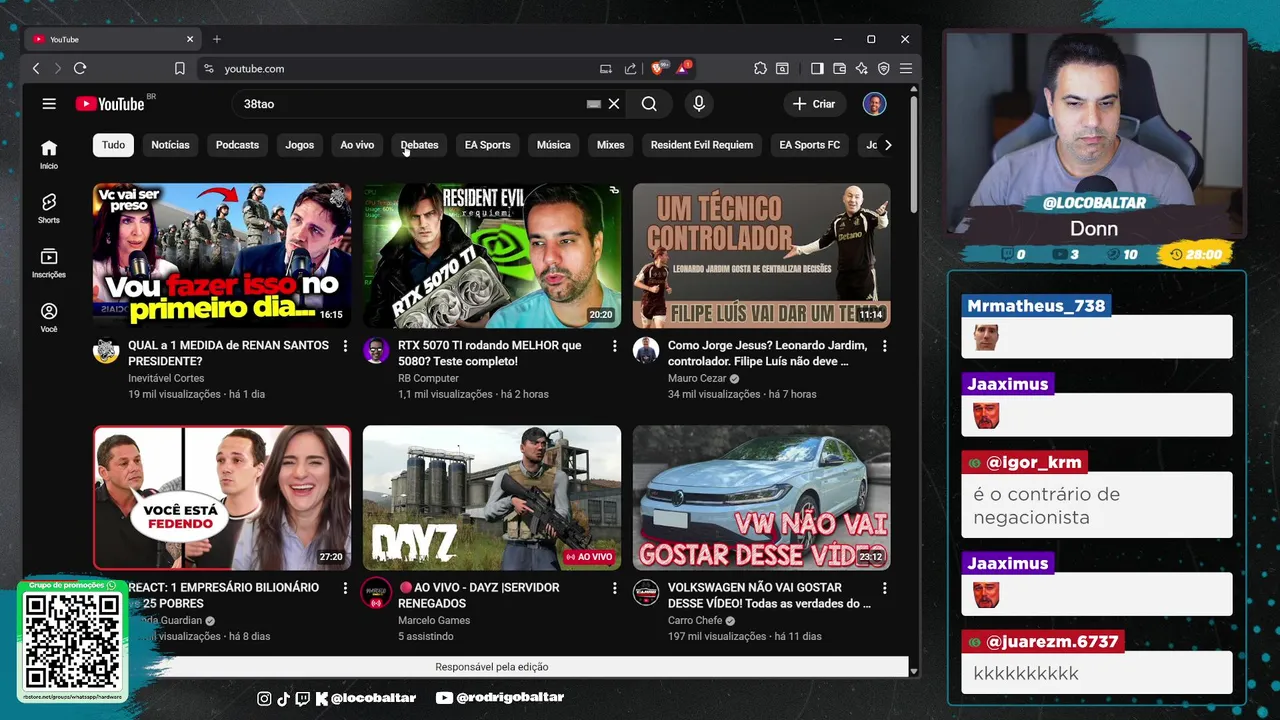1280x720 pixels.
Task: Open Leo AI sparkle icon
Action: [x=861, y=68]
